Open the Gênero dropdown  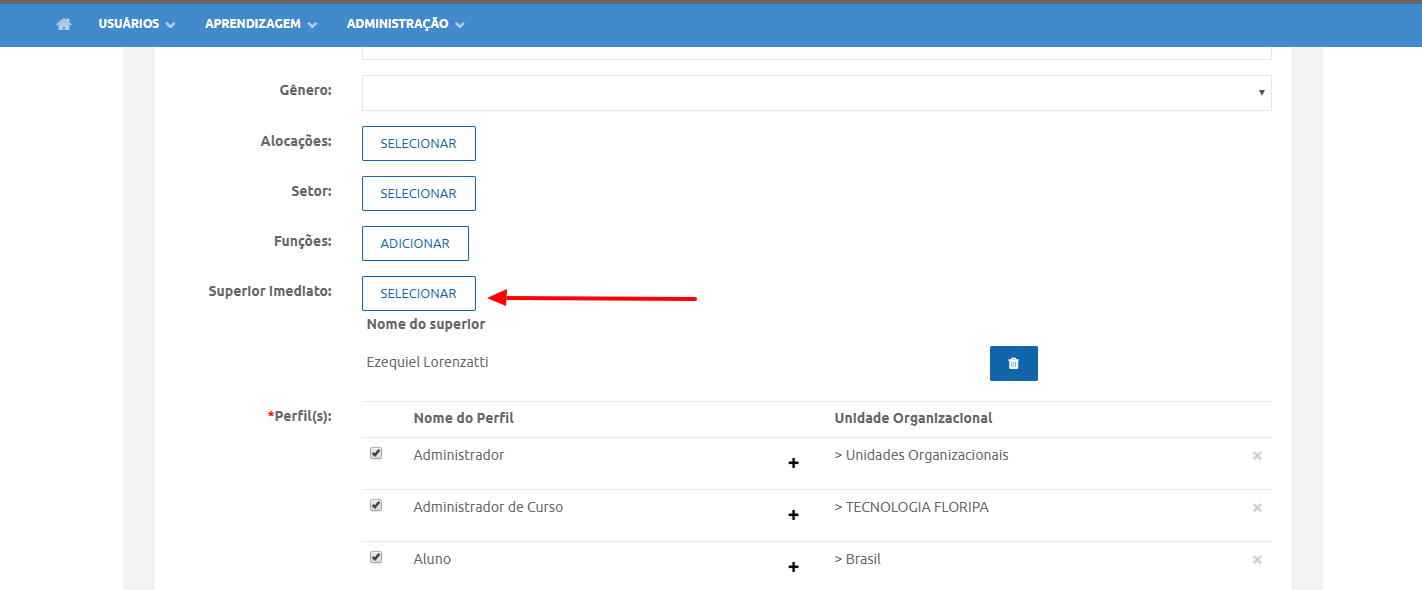pyautogui.click(x=816, y=92)
